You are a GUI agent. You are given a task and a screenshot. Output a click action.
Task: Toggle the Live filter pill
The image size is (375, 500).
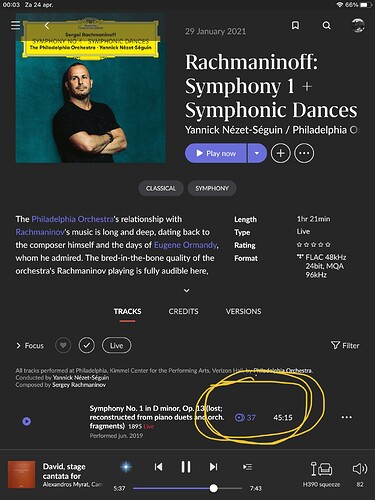(116, 345)
